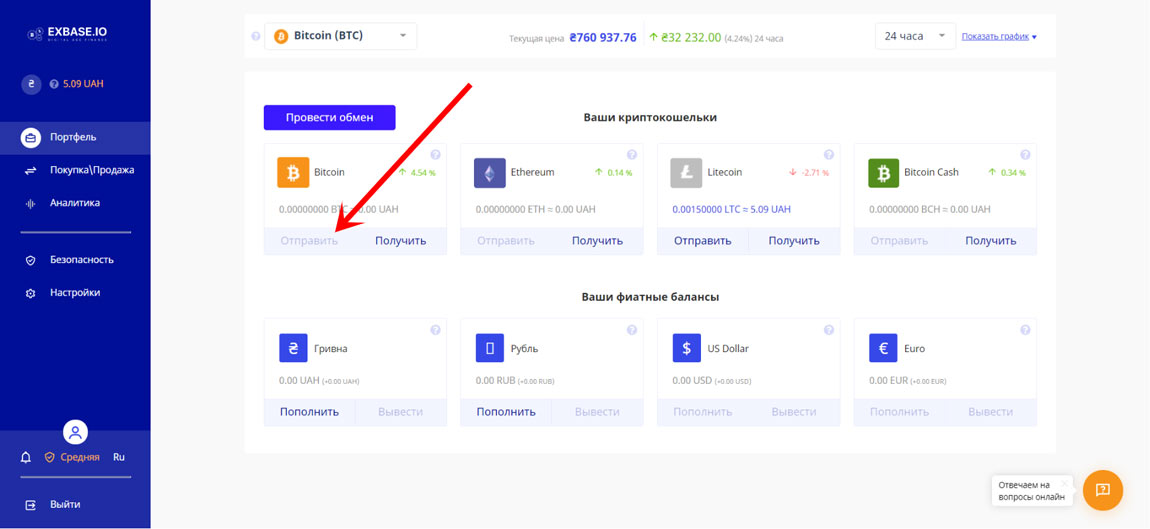
Task: Click the green Bitcoin Cash icon
Action: [883, 172]
